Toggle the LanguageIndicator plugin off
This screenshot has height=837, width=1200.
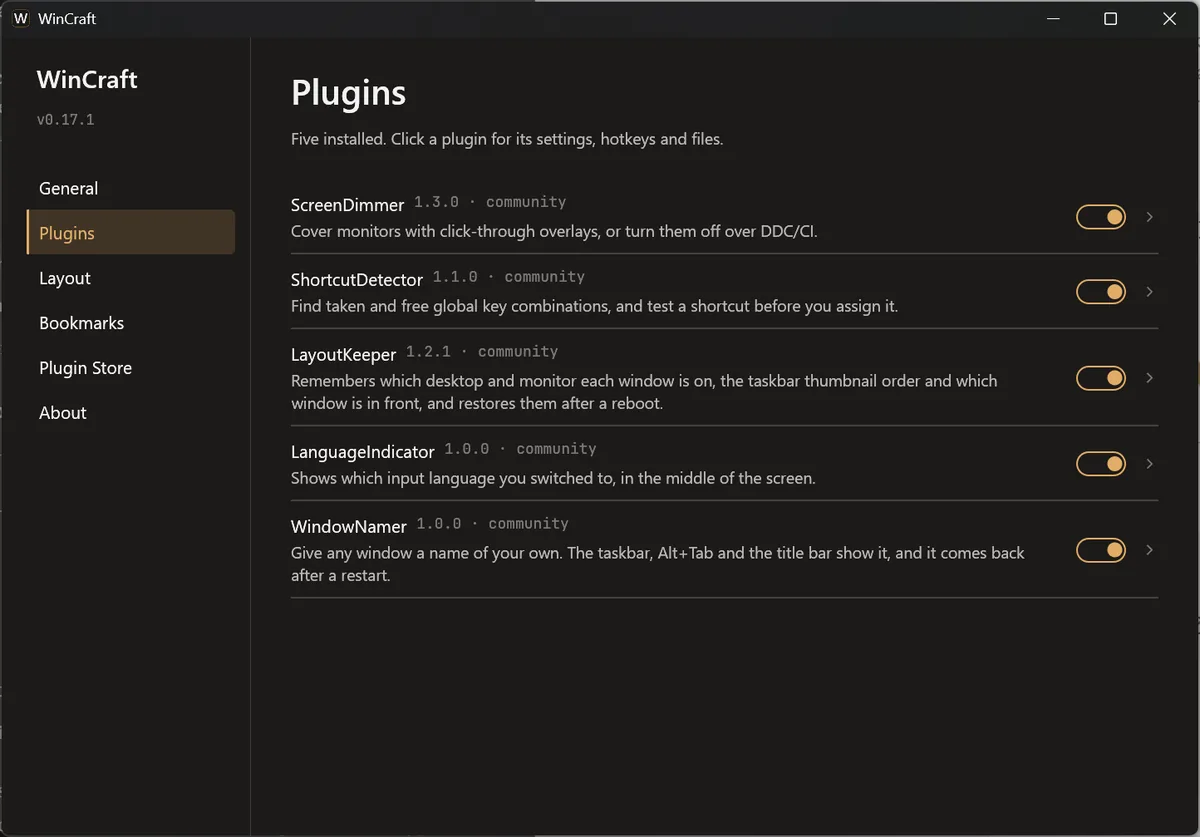[1101, 464]
